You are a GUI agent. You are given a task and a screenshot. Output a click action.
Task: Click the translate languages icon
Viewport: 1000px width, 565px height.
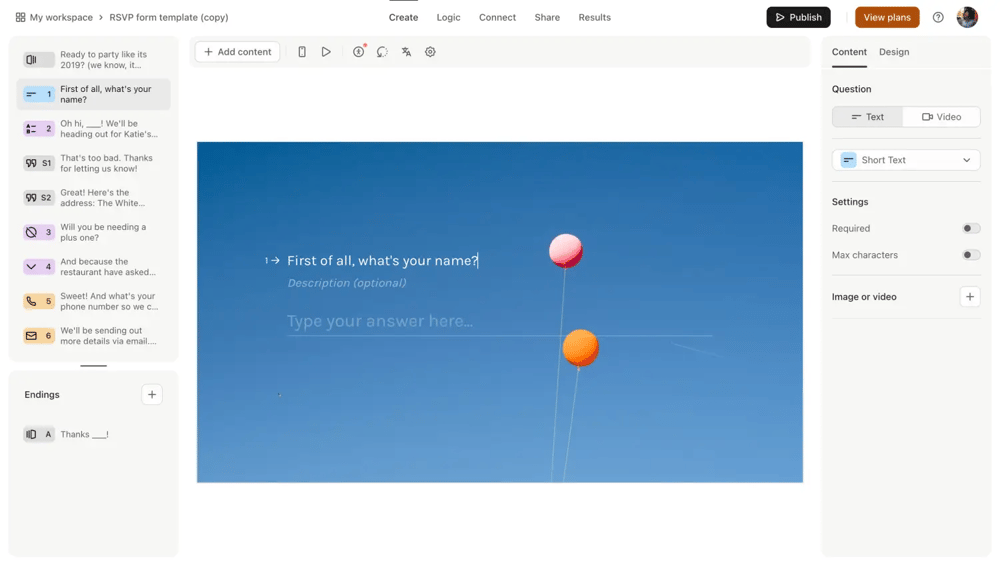[406, 52]
